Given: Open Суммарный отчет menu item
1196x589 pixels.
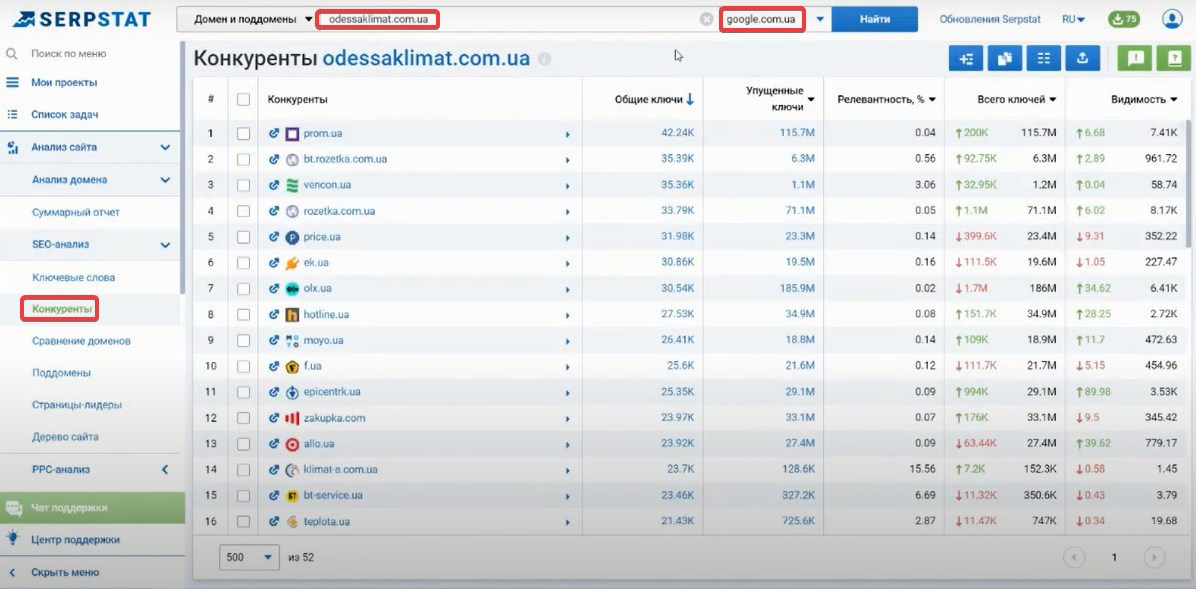Looking at the screenshot, I should pyautogui.click(x=76, y=213).
